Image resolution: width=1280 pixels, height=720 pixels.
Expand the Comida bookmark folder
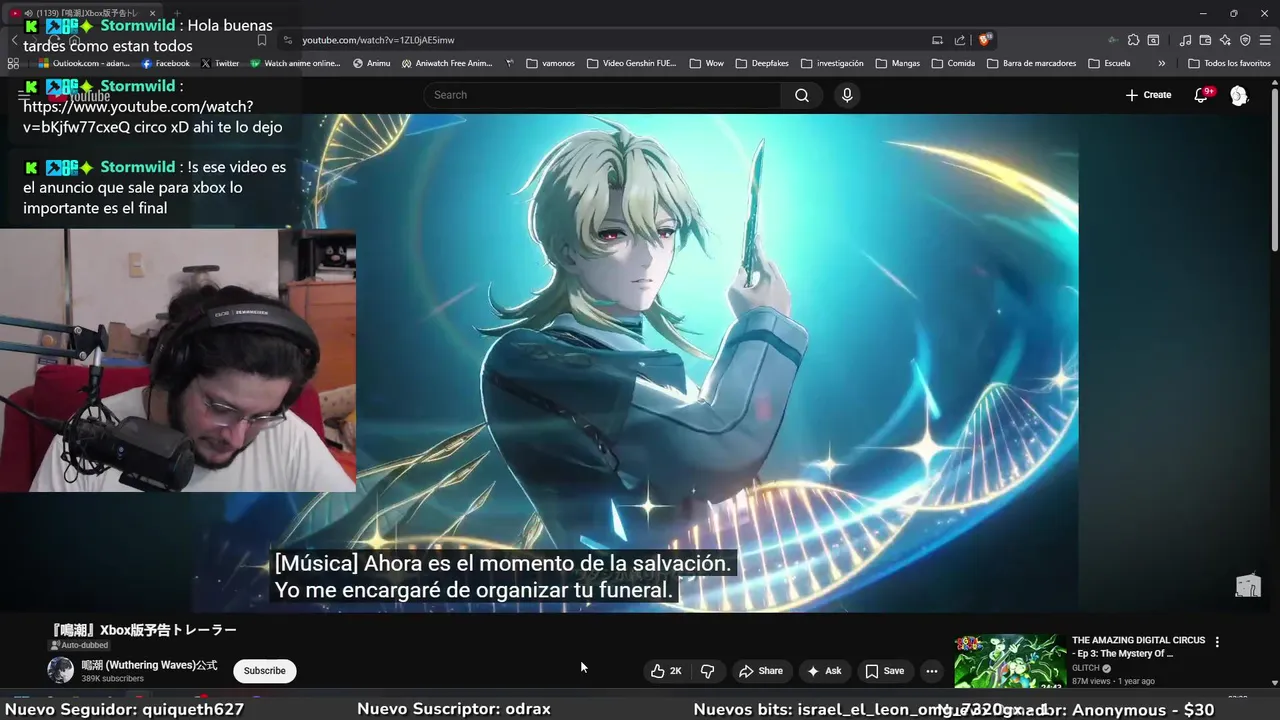pyautogui.click(x=953, y=63)
